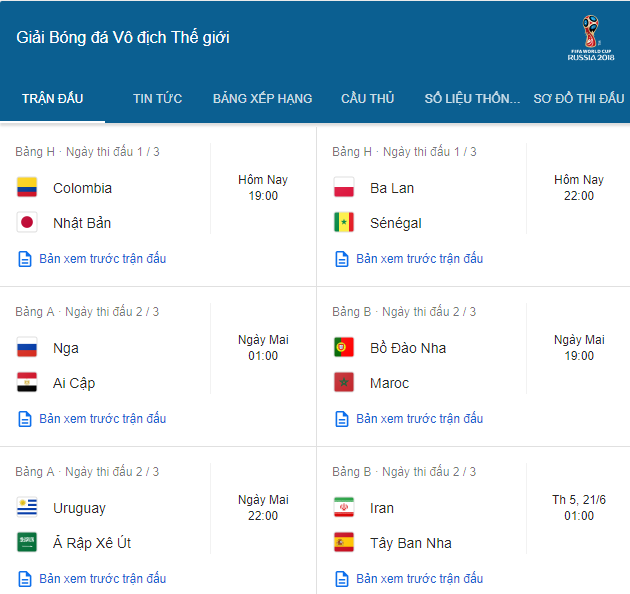This screenshot has width=630, height=594.
Task: Click the Portugal flag icon
Action: pos(344,348)
